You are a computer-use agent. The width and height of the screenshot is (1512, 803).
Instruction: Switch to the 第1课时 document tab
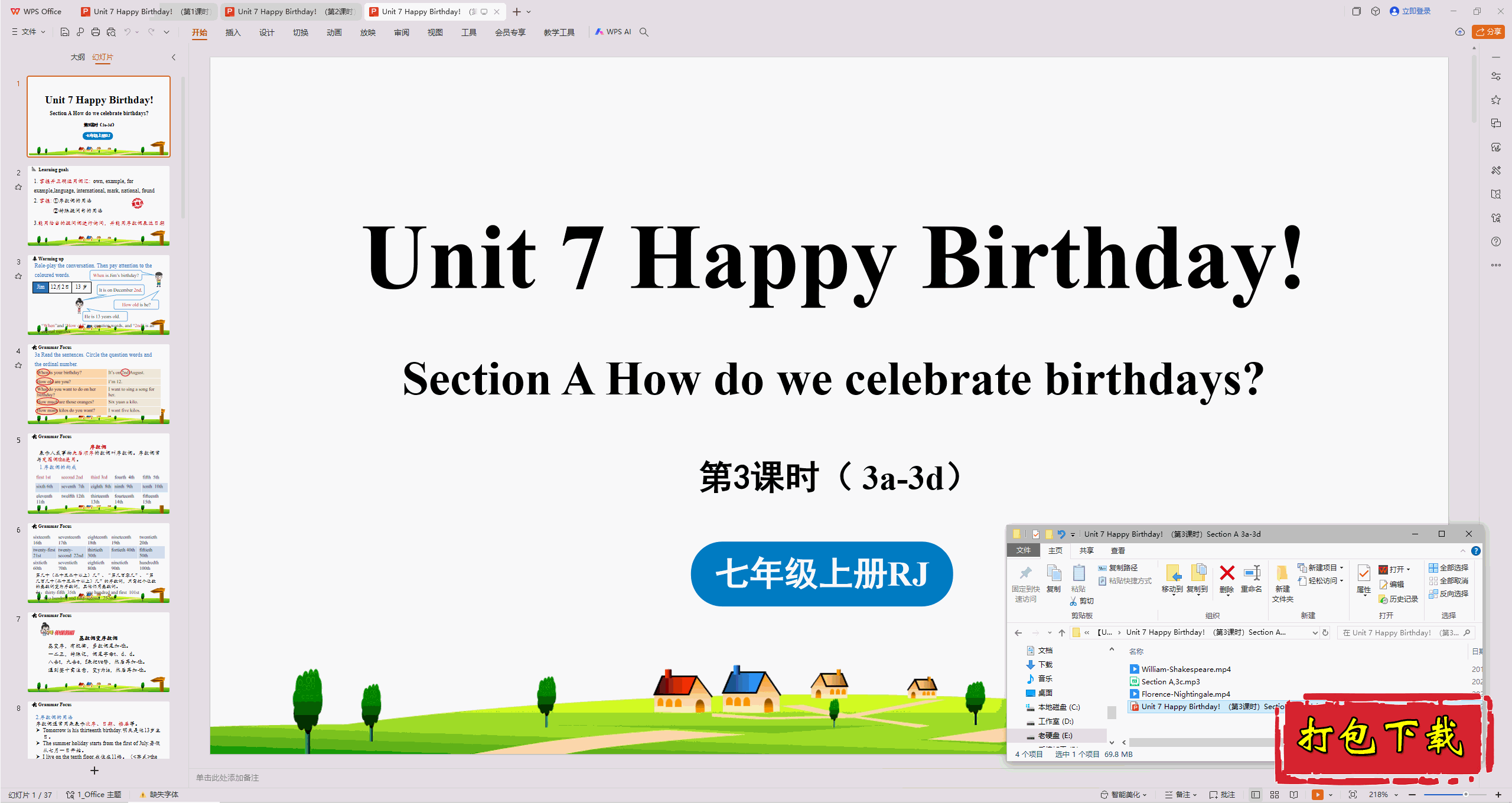(x=146, y=11)
